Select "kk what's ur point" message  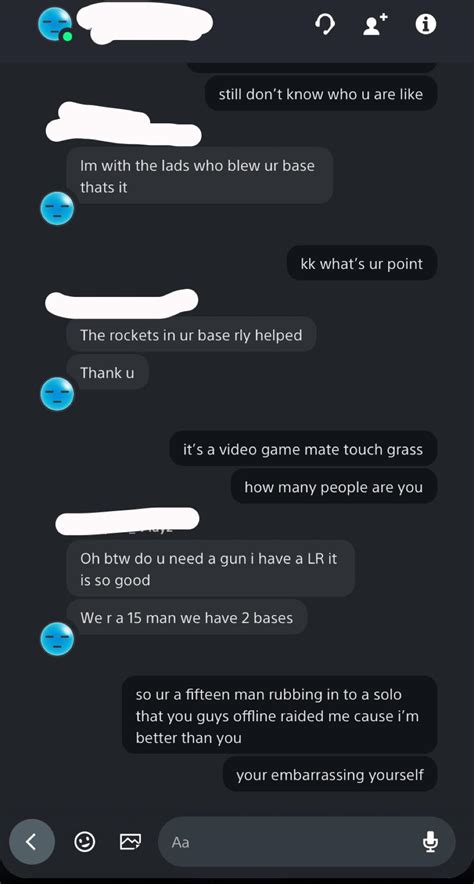pos(362,263)
